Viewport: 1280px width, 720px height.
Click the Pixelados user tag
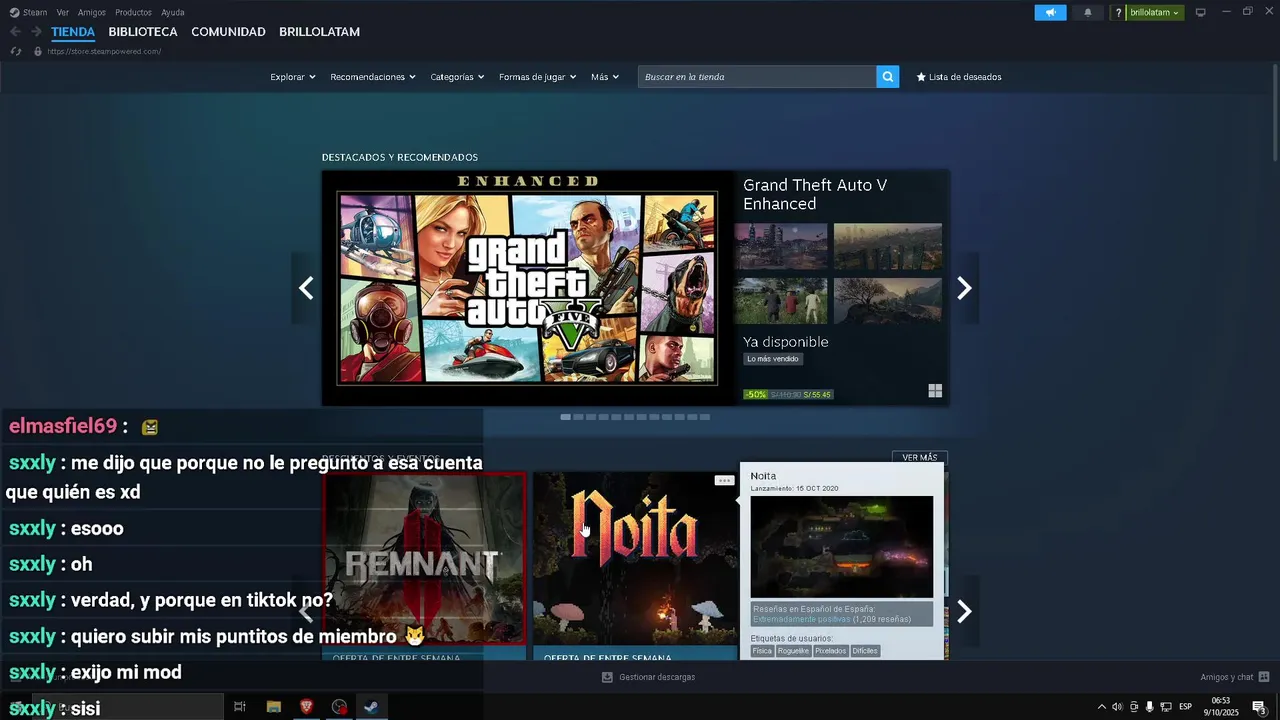(830, 651)
